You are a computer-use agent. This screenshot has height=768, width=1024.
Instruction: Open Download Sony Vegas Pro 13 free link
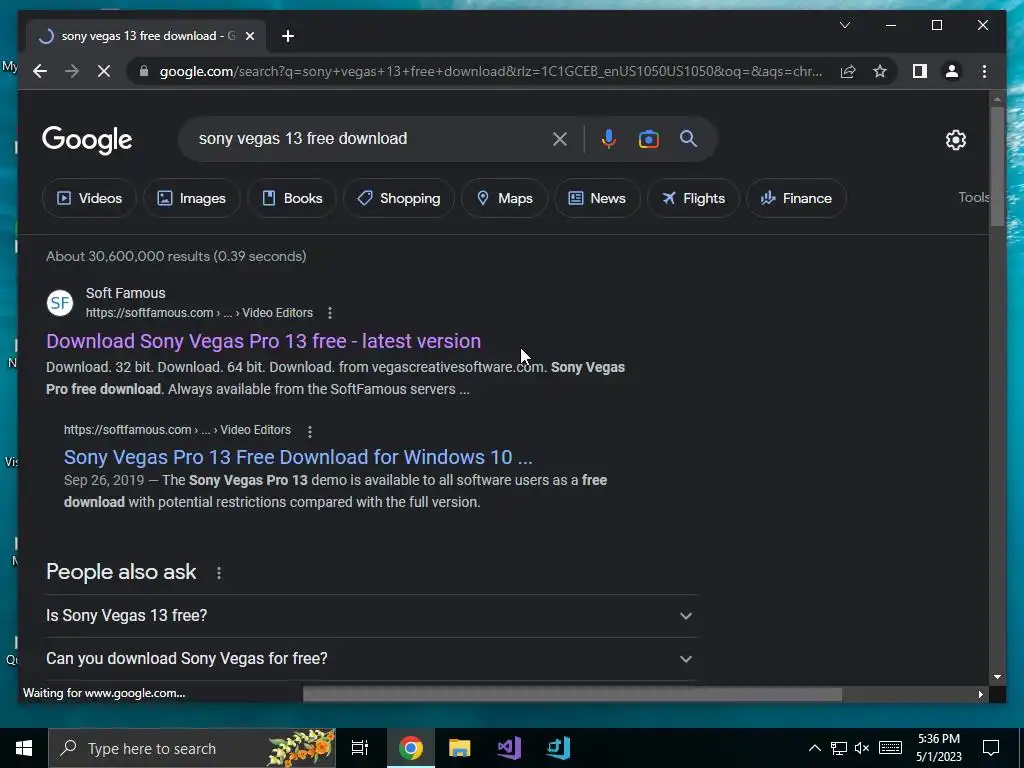pyautogui.click(x=263, y=341)
